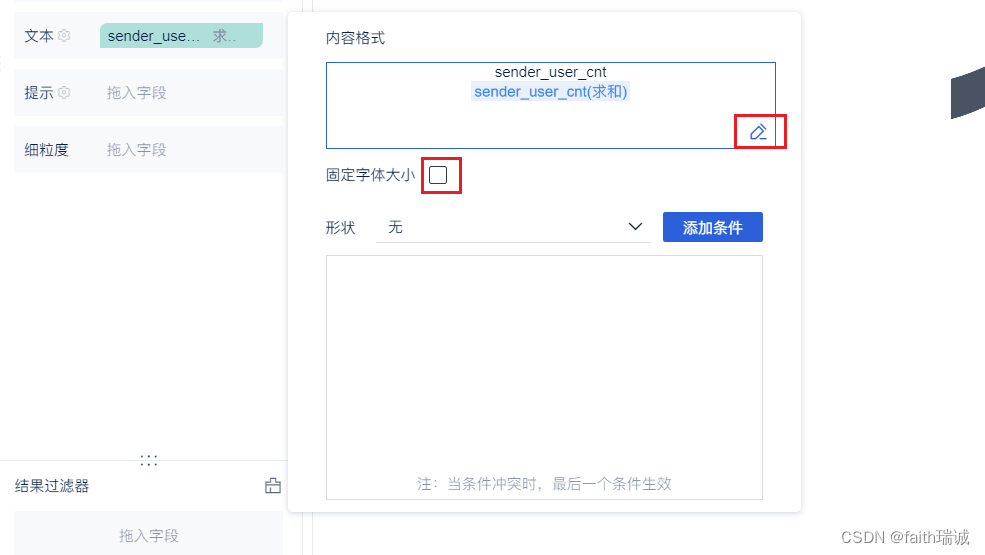Expand the 形状 dropdown arrow
Image resolution: width=985 pixels, height=555 pixels.
click(635, 227)
